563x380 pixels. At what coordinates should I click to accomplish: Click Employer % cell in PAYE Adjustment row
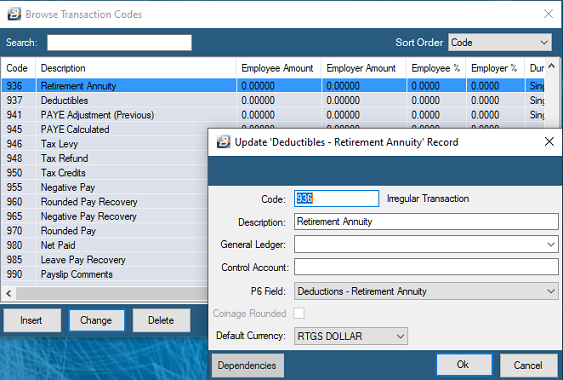(495, 115)
